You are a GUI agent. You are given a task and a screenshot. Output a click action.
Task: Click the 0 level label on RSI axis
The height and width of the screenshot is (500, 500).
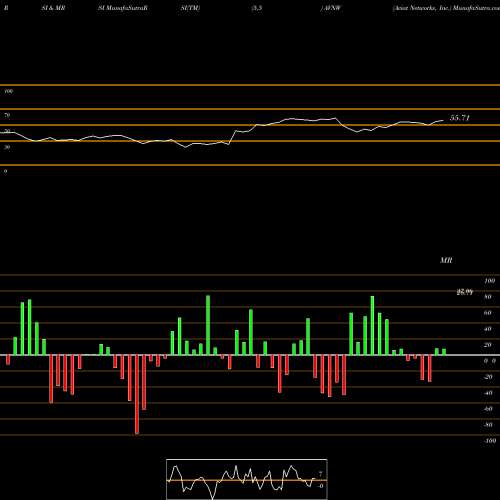pyautogui.click(x=6, y=171)
